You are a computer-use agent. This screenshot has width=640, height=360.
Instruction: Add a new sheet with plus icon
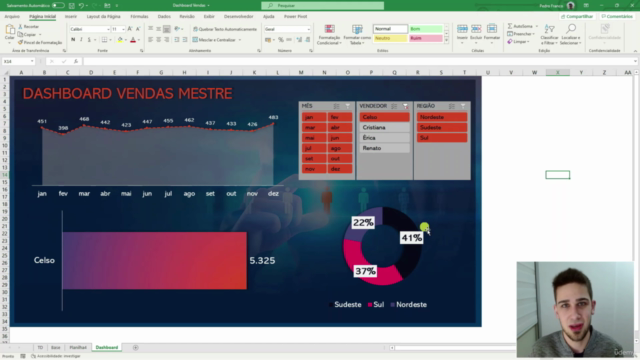[136, 347]
